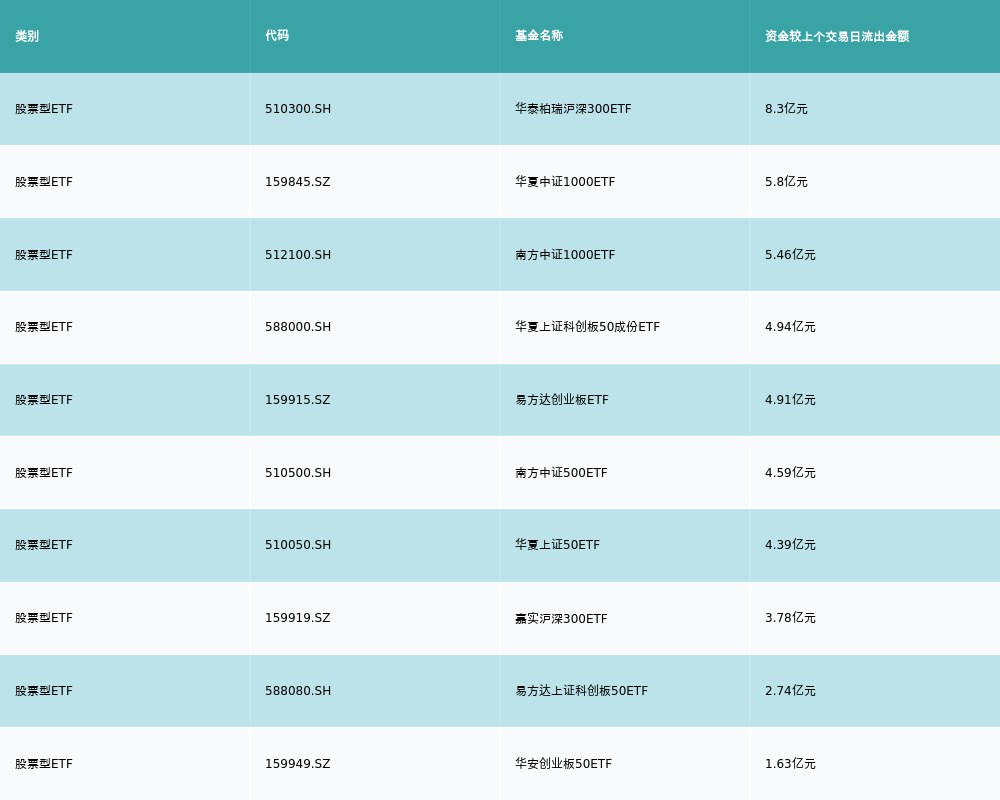1000x800 pixels.
Task: Click the 嘉实沪深300ETF fund name
Action: click(561, 618)
